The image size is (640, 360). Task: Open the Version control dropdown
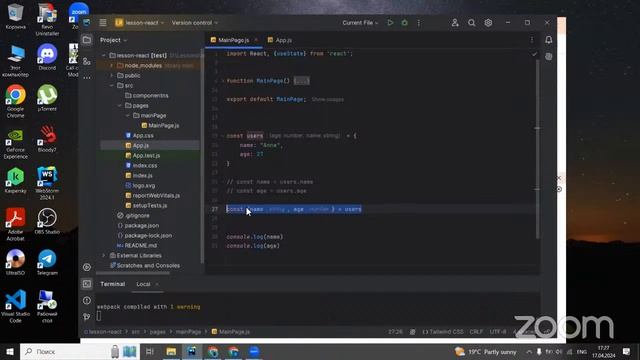(x=195, y=23)
